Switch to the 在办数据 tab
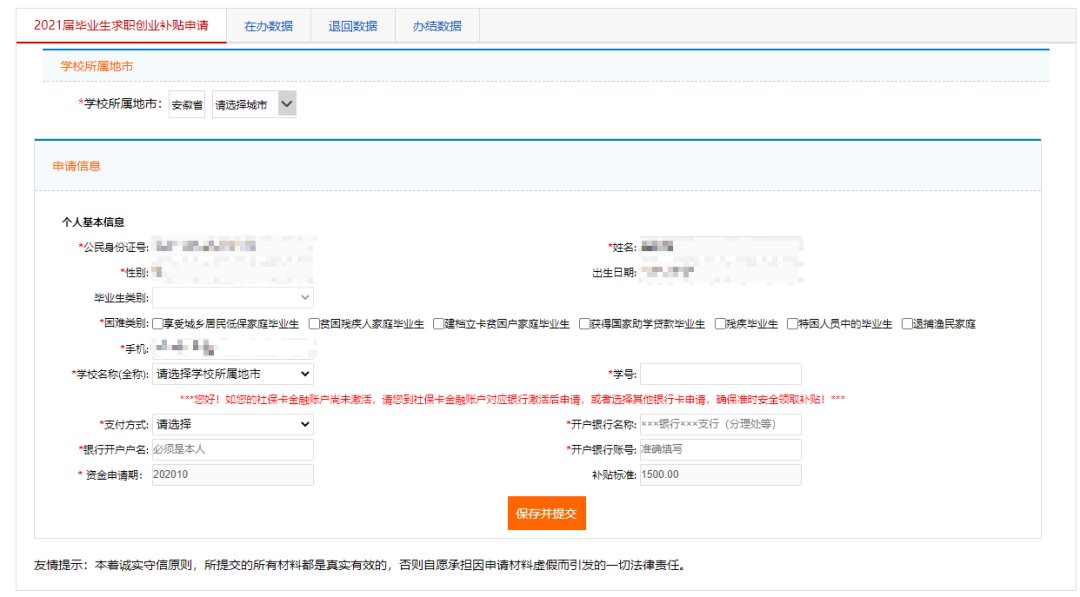 coord(268,26)
